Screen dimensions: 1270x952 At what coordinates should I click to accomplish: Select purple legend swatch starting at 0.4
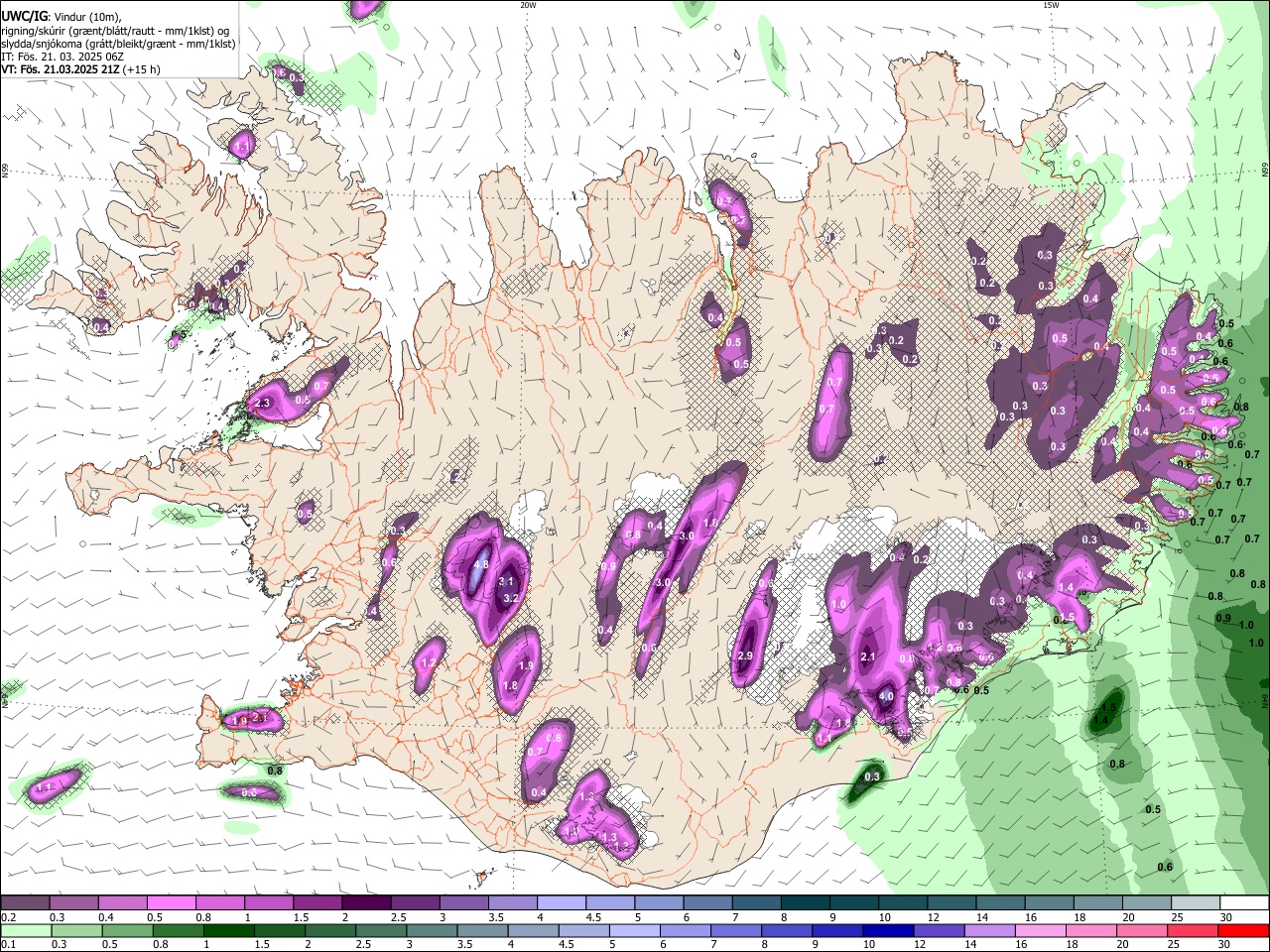[x=122, y=902]
